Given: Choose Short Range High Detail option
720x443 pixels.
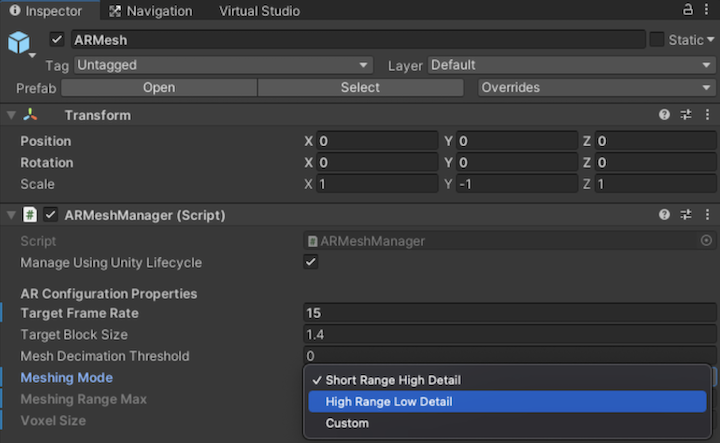Looking at the screenshot, I should pyautogui.click(x=507, y=380).
